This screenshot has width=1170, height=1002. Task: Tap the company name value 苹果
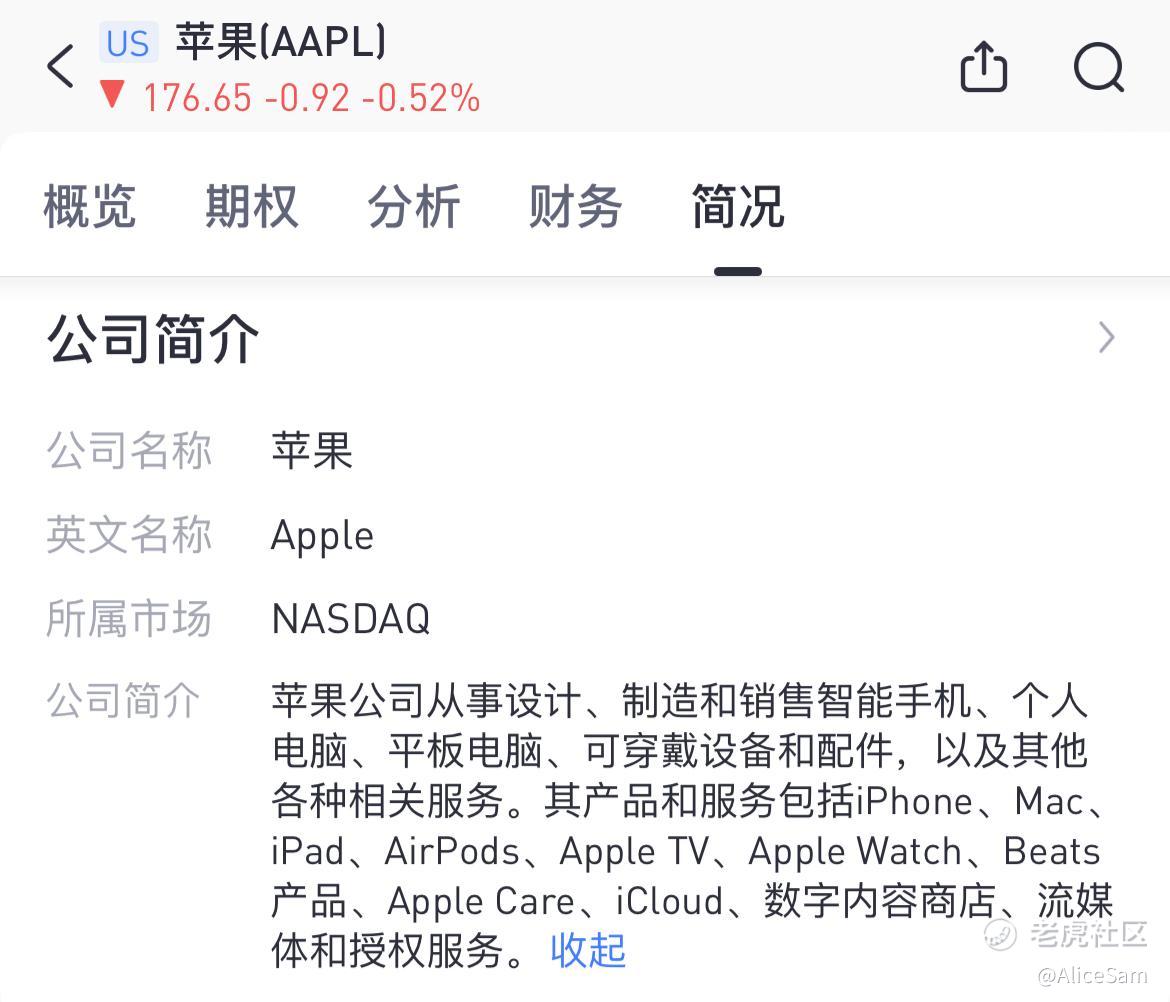click(x=312, y=451)
